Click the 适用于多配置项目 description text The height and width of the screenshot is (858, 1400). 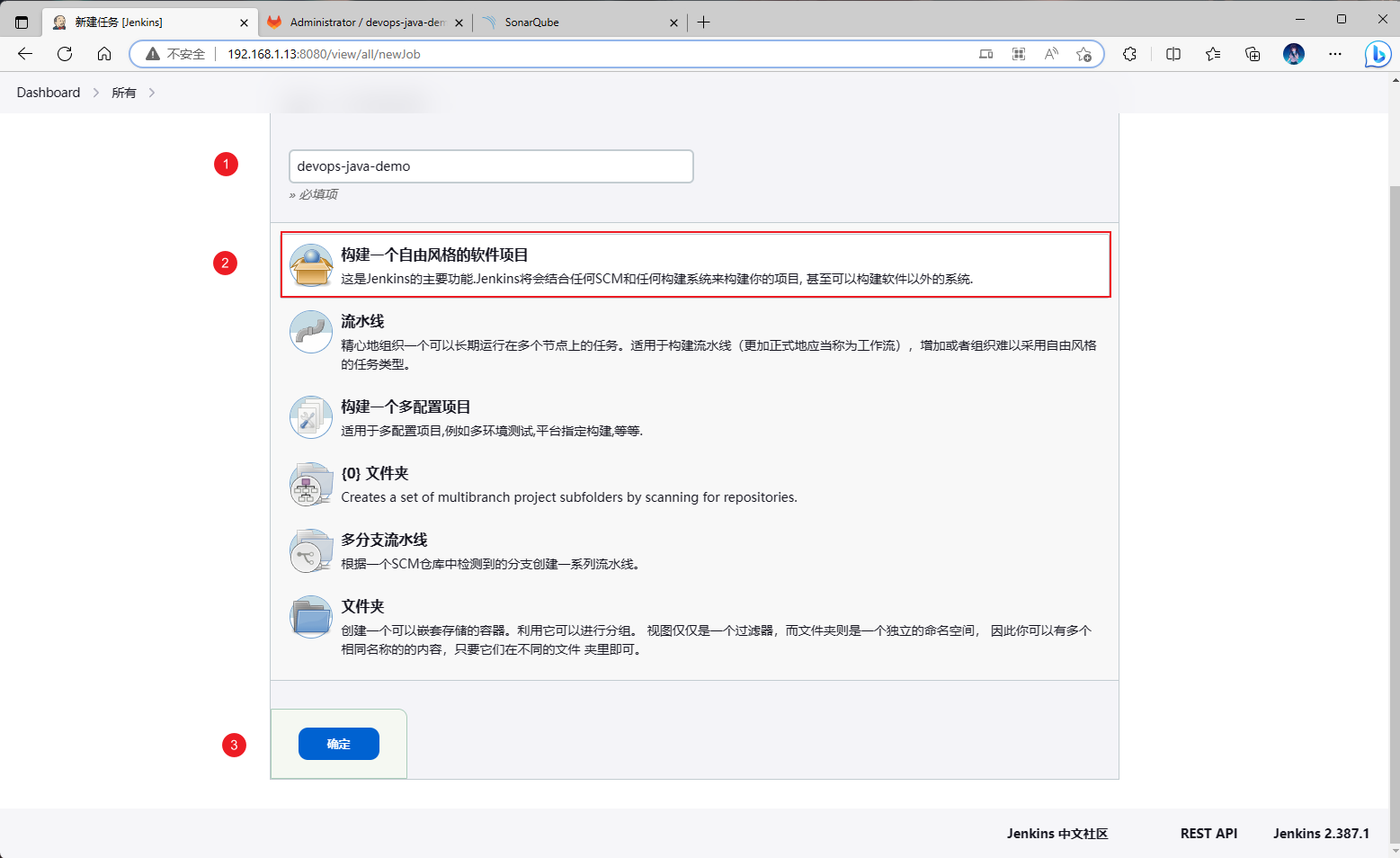pyautogui.click(x=492, y=431)
